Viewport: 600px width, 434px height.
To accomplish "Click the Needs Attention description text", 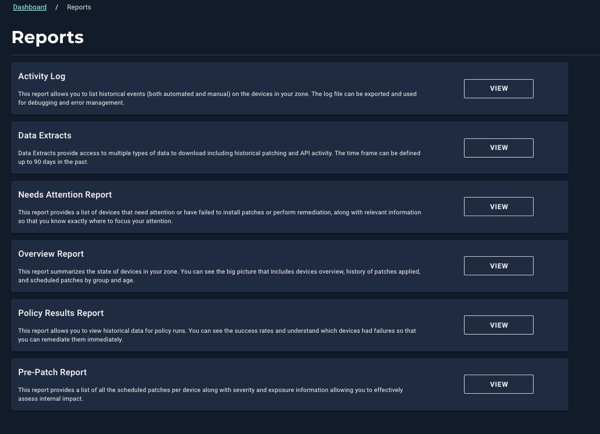I will coord(220,217).
